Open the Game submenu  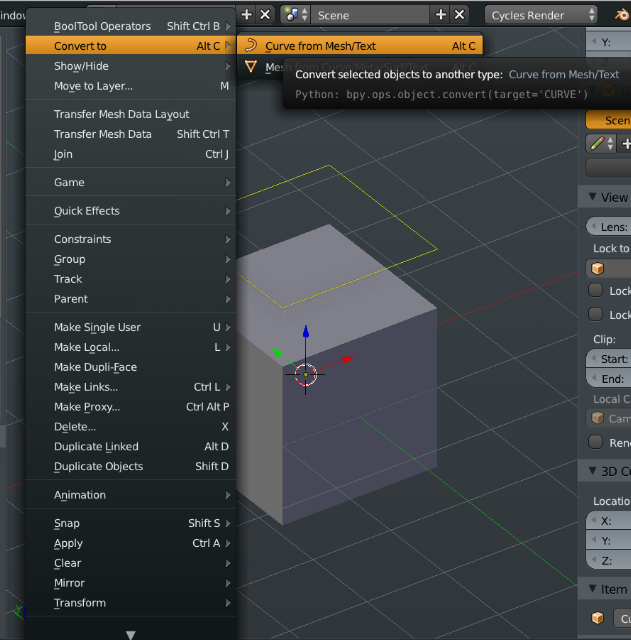coord(131,182)
